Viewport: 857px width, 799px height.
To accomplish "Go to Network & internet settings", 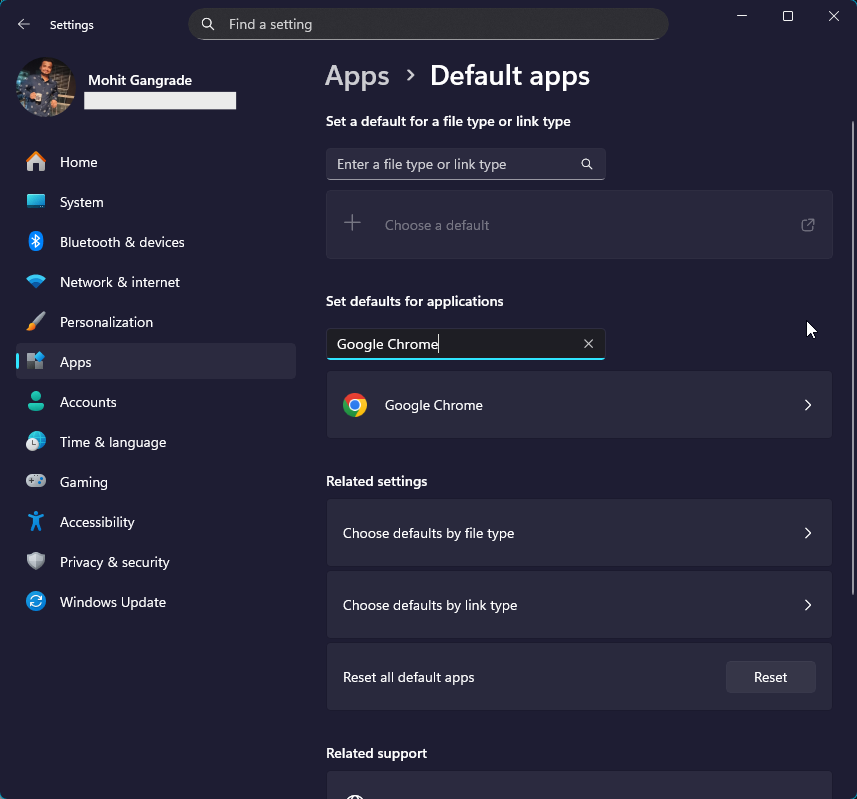I will pos(119,282).
